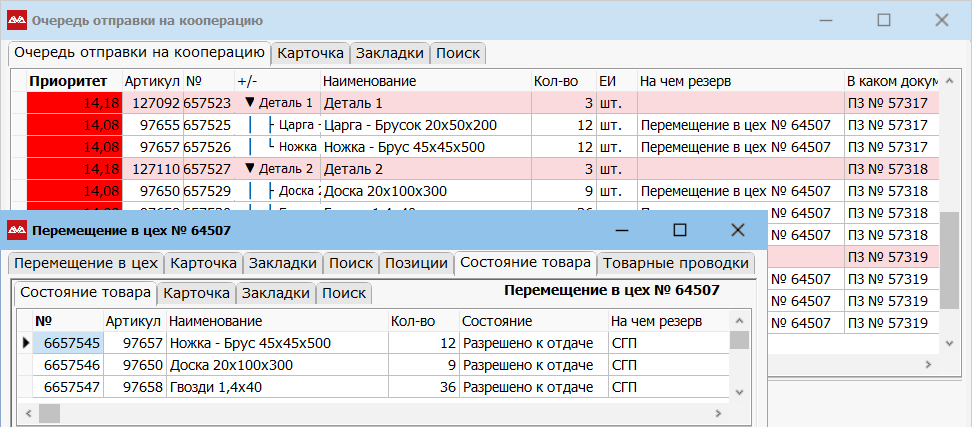Collapse the Деталь 1 tree node

[x=249, y=103]
